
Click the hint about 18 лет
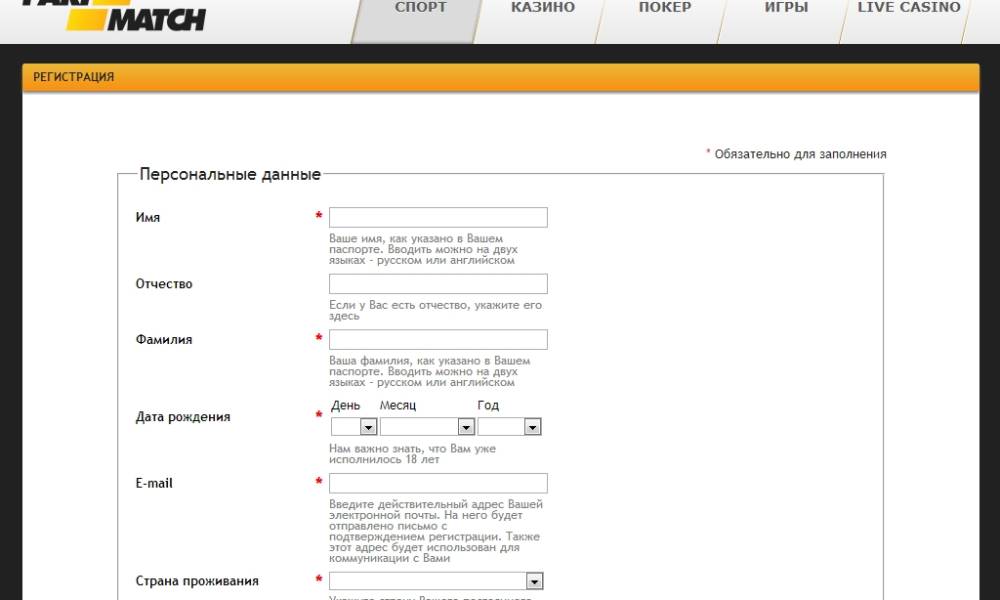coord(412,454)
